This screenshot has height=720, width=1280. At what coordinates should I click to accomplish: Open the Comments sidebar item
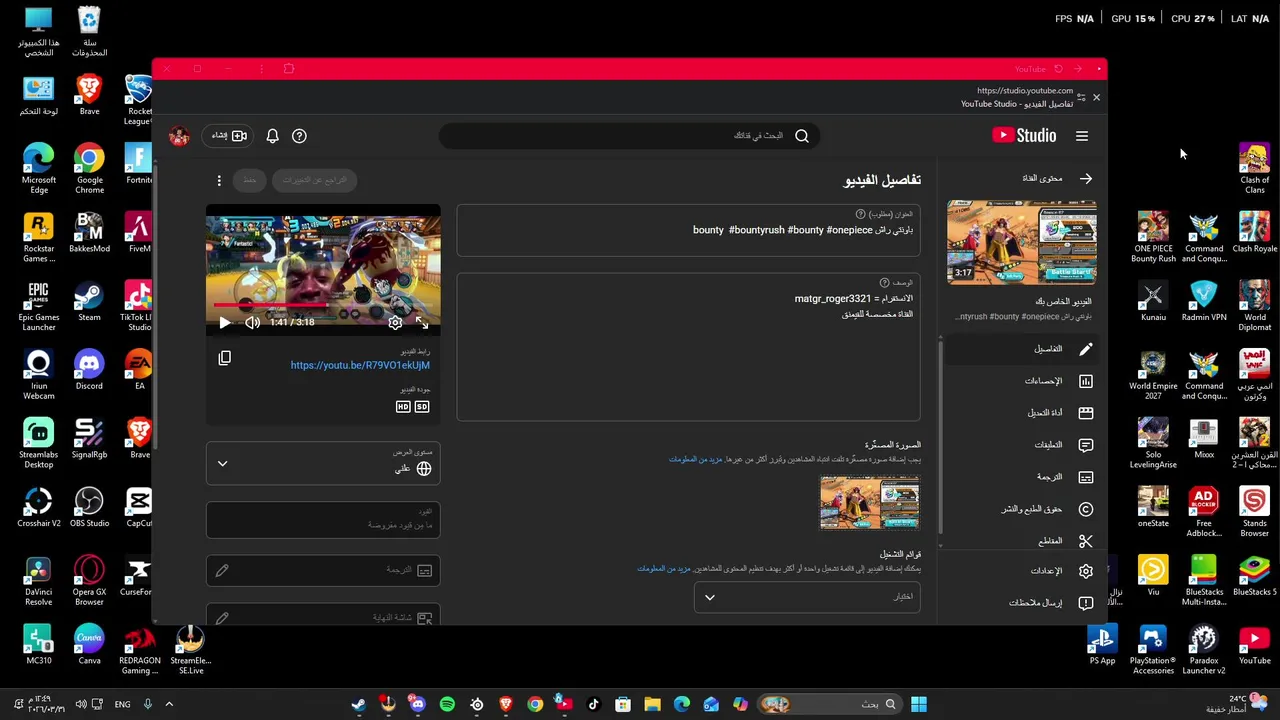1022,445
